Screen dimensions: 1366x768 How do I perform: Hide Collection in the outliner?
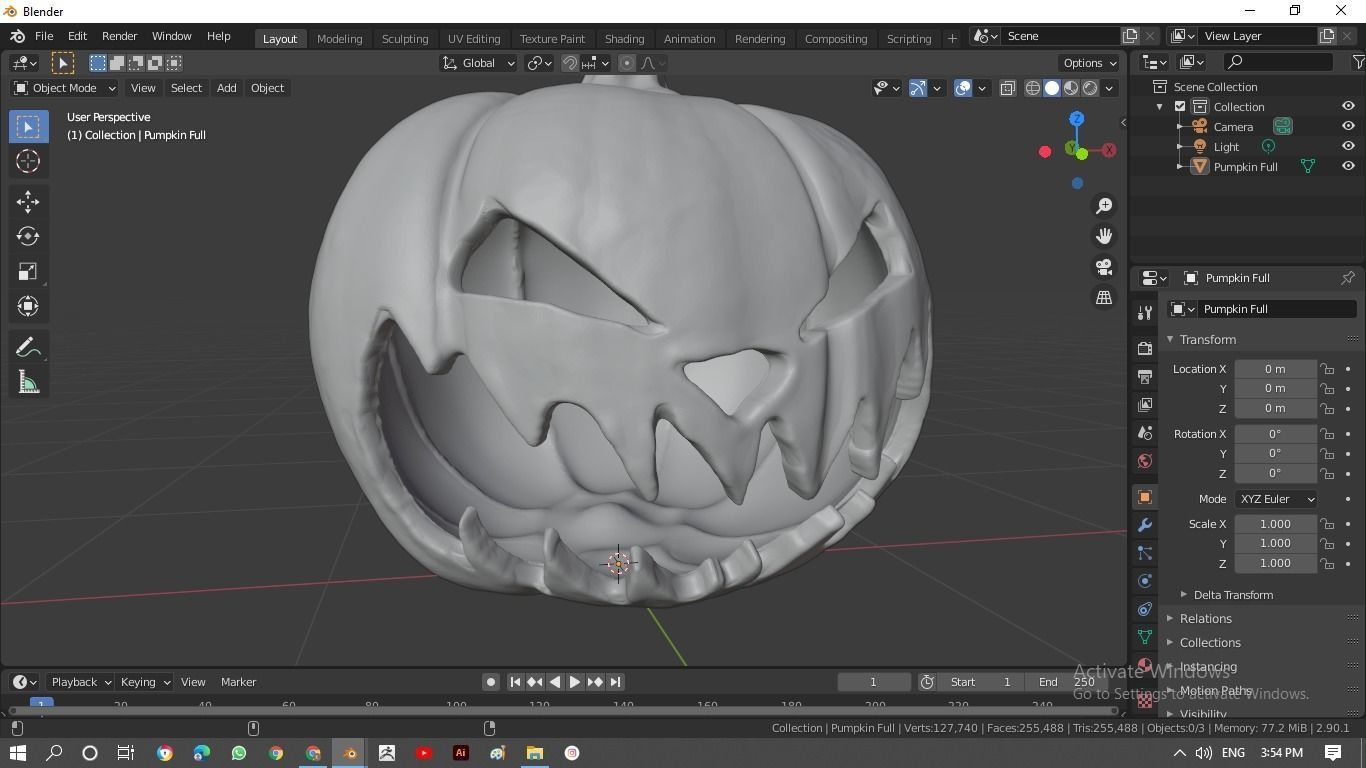[x=1348, y=106]
